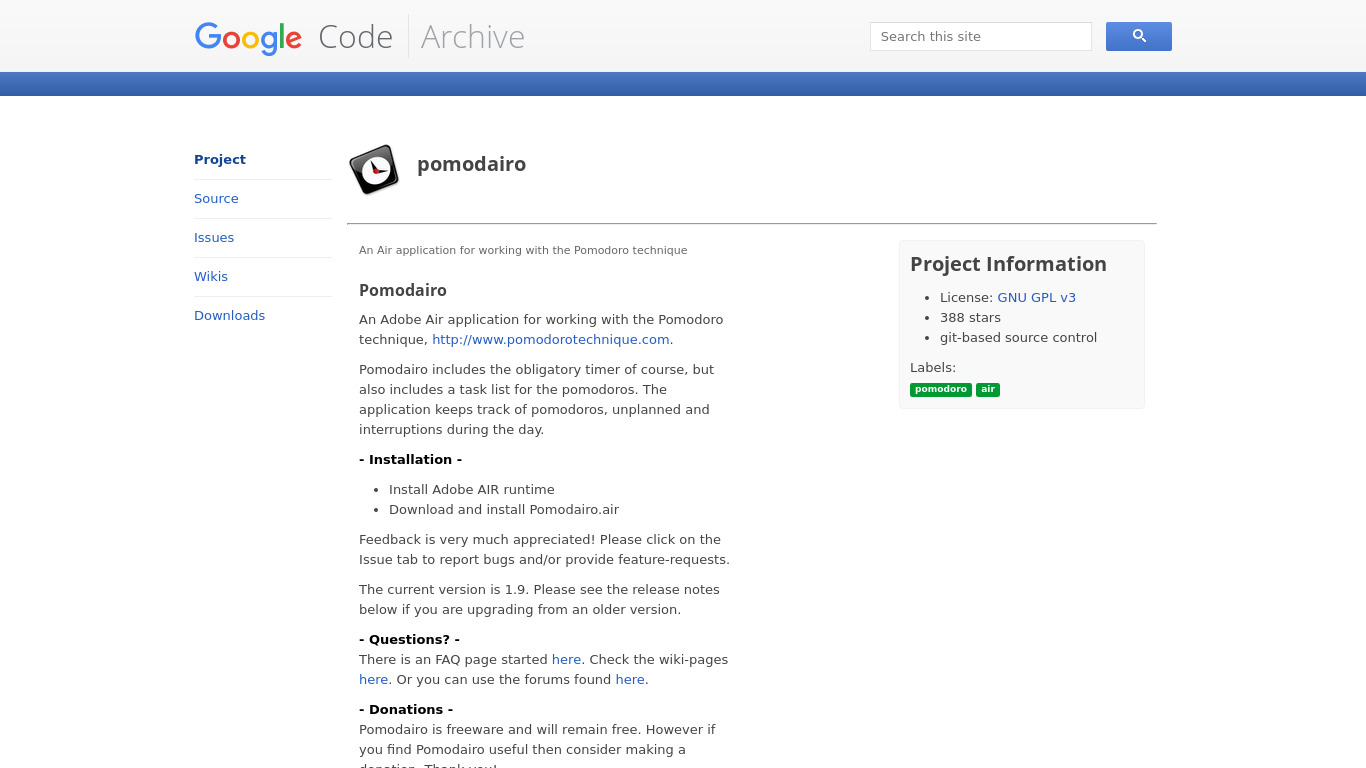Click the 'pomodairo' project title
1366x768 pixels.
pyautogui.click(x=471, y=164)
